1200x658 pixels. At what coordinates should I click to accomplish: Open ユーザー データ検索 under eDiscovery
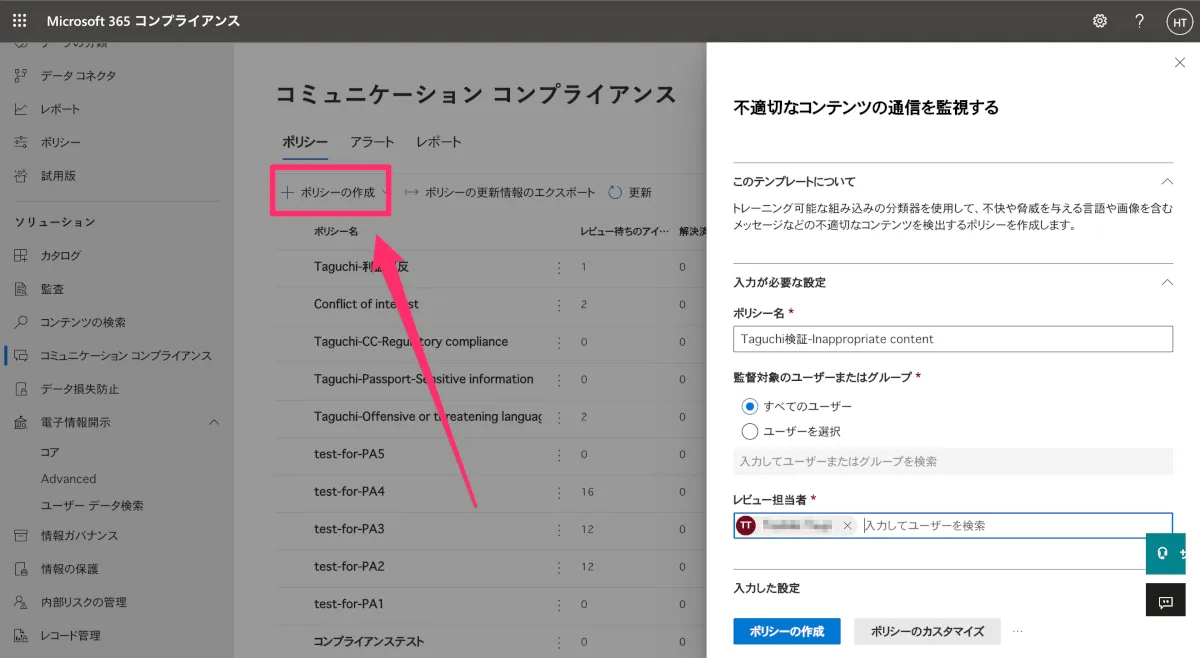tap(92, 506)
